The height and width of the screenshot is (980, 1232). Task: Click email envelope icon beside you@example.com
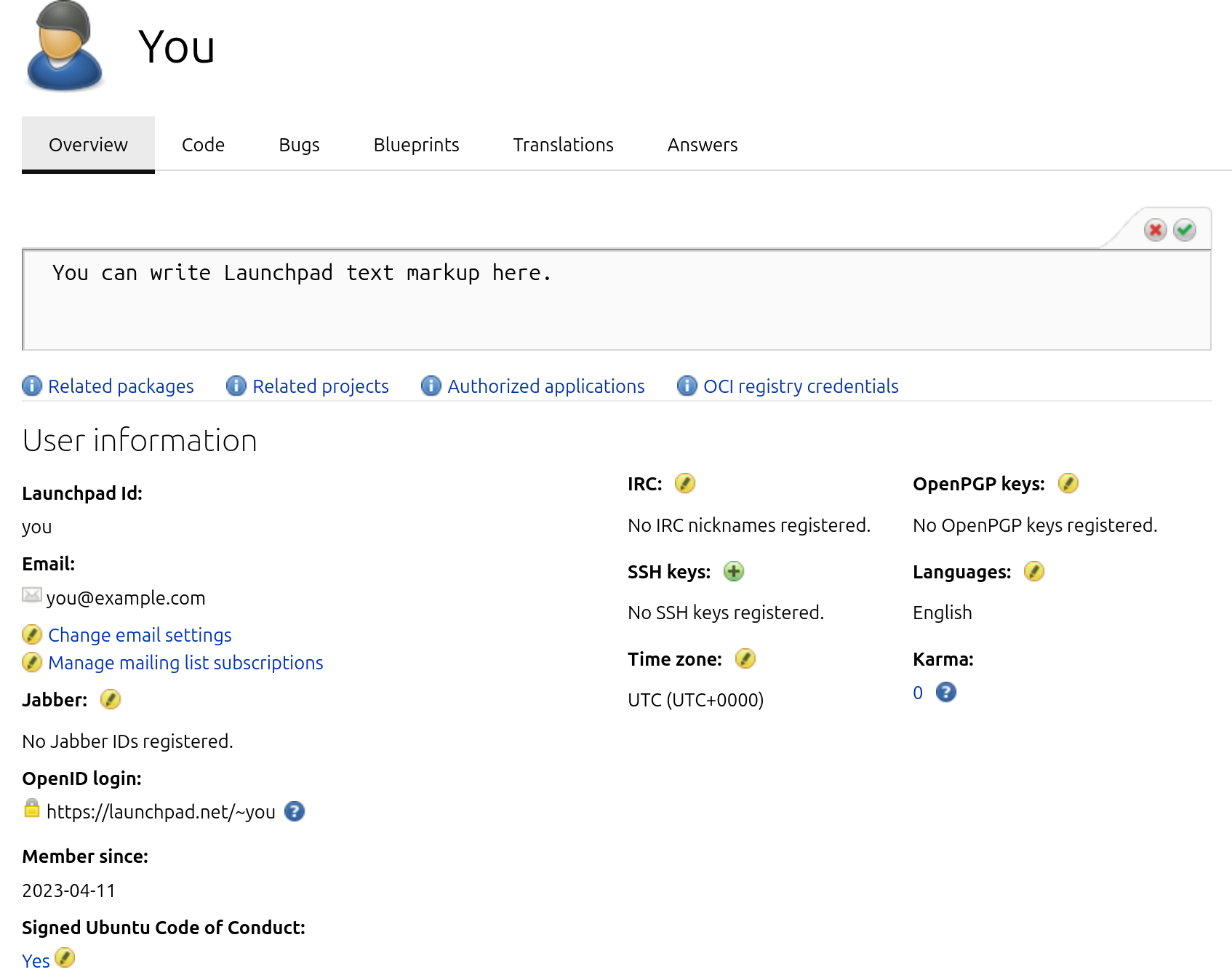tap(32, 595)
